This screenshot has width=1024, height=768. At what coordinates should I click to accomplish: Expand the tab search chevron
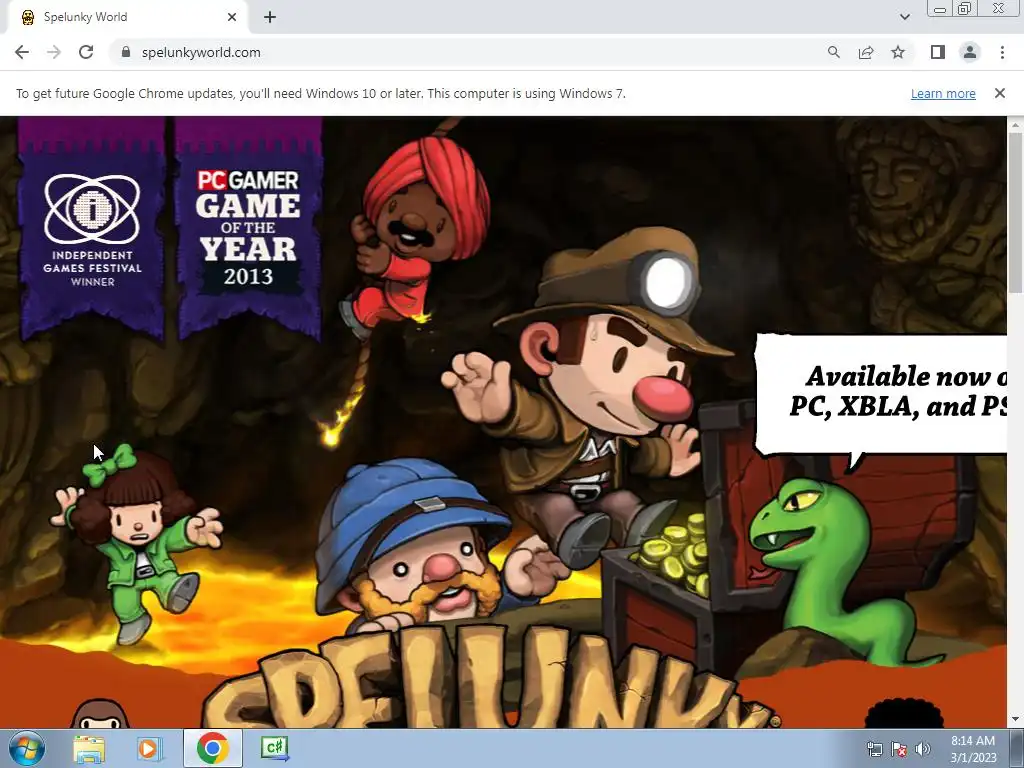click(904, 17)
